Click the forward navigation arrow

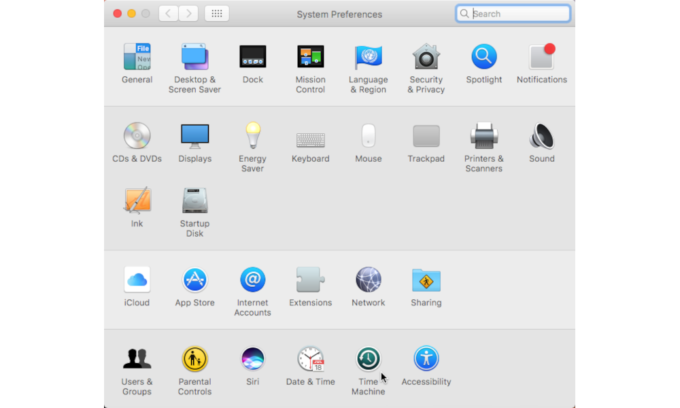189,13
